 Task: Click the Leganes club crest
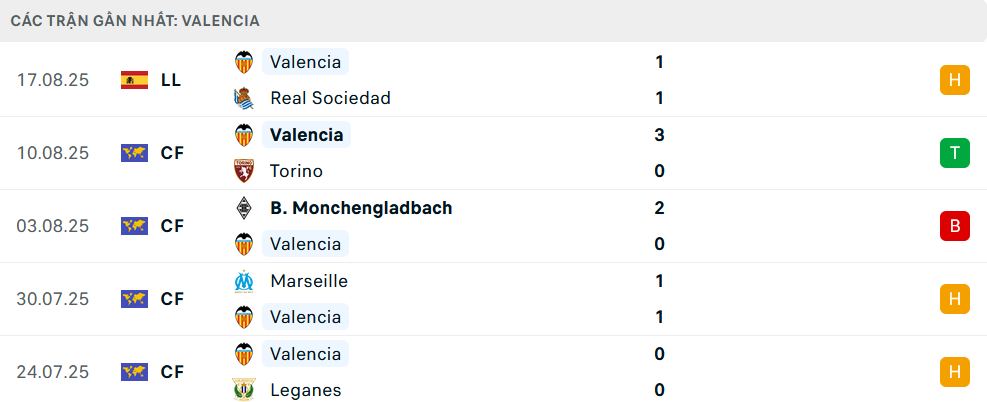pos(243,390)
